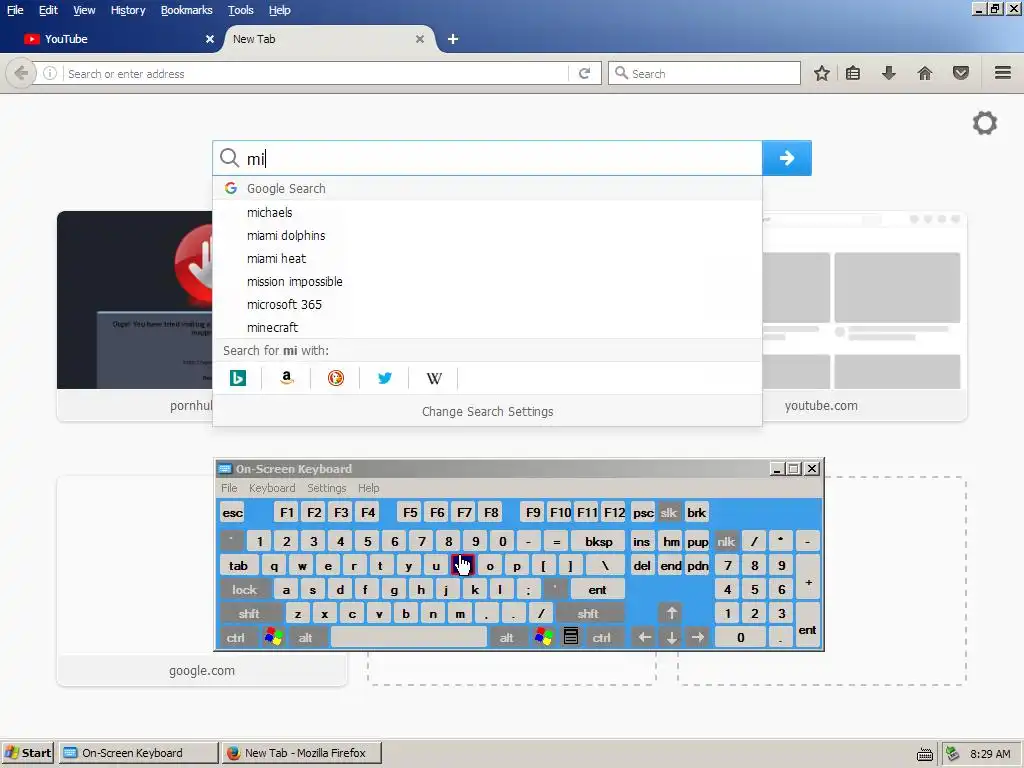Image resolution: width=1024 pixels, height=768 pixels.
Task: Submit search with blue arrow button
Action: coord(787,158)
